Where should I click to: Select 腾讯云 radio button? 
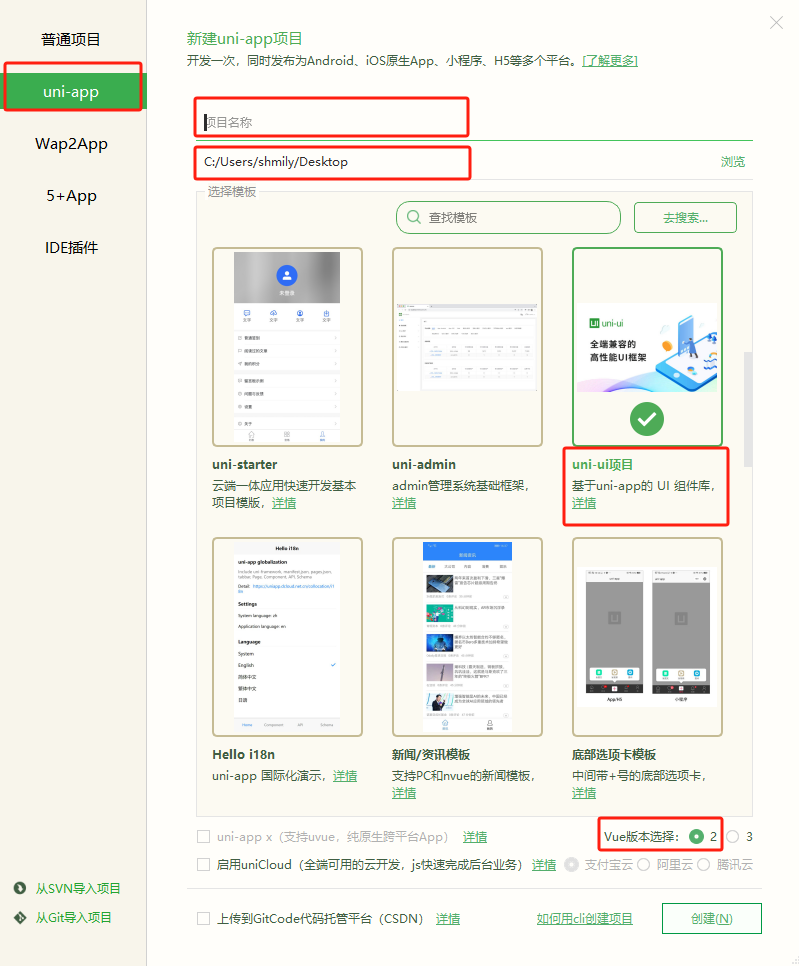pyautogui.click(x=704, y=864)
